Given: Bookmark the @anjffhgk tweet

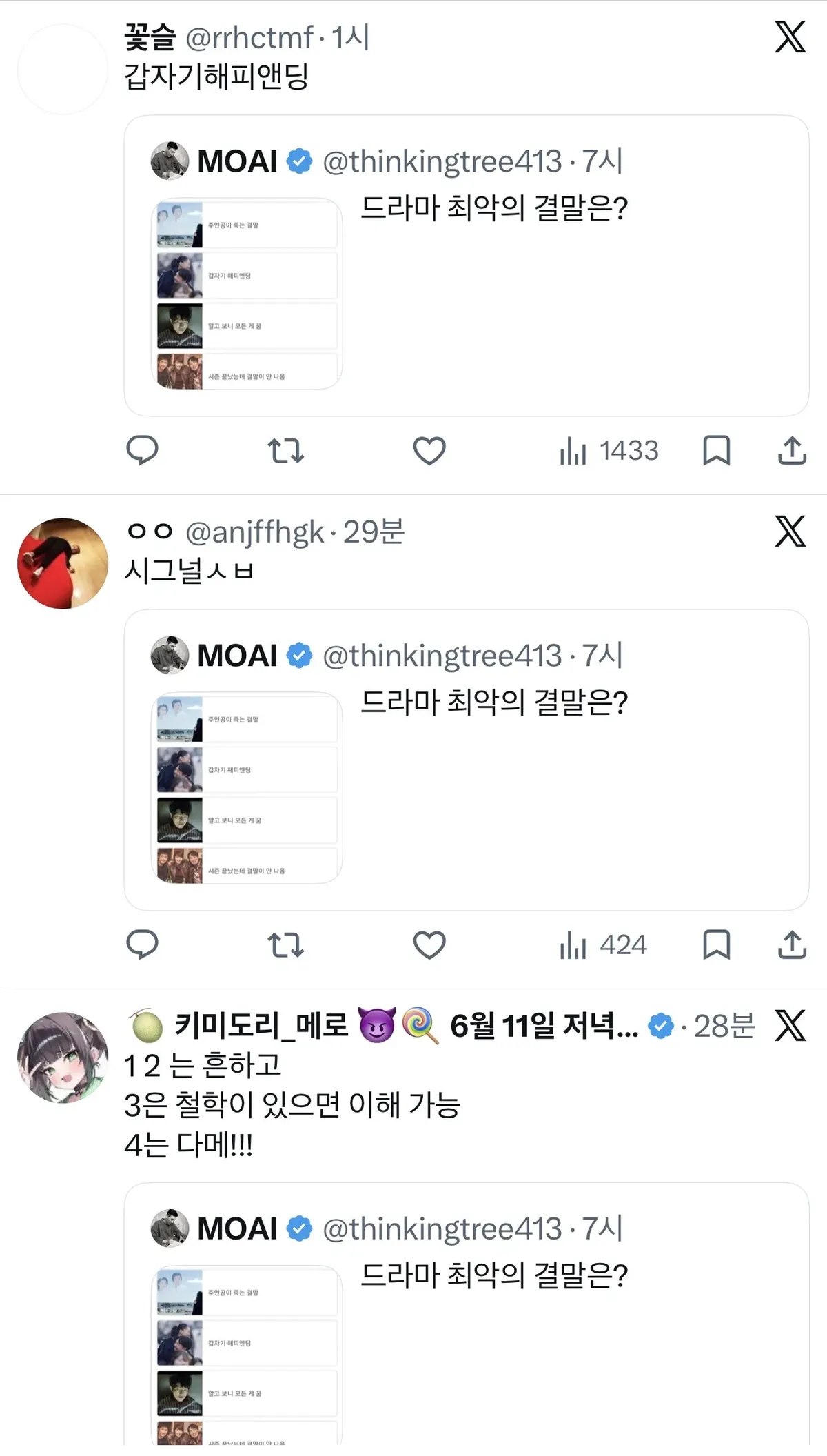Looking at the screenshot, I should coord(717,944).
